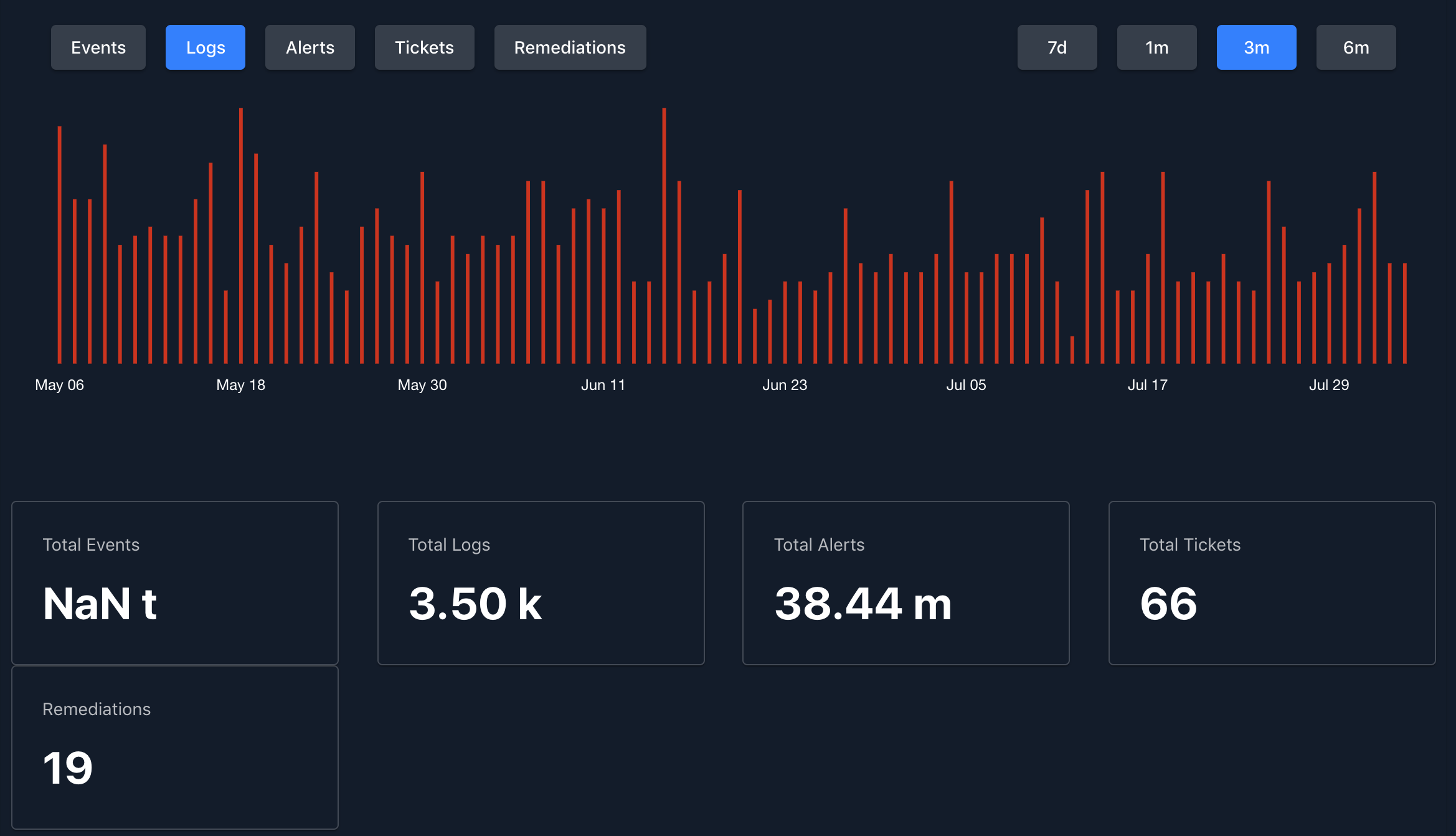Click the Total Logs card
Image resolution: width=1456 pixels, height=836 pixels.
tap(541, 583)
